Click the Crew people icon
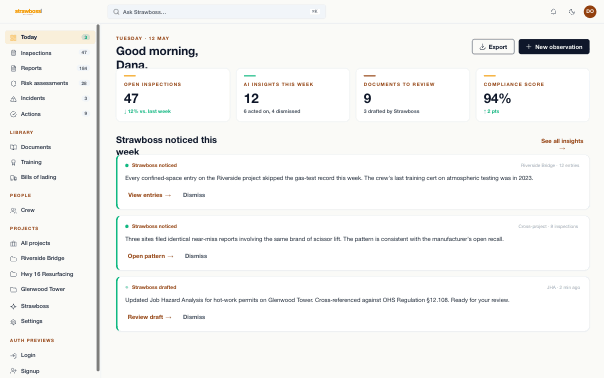 [x=13, y=210]
